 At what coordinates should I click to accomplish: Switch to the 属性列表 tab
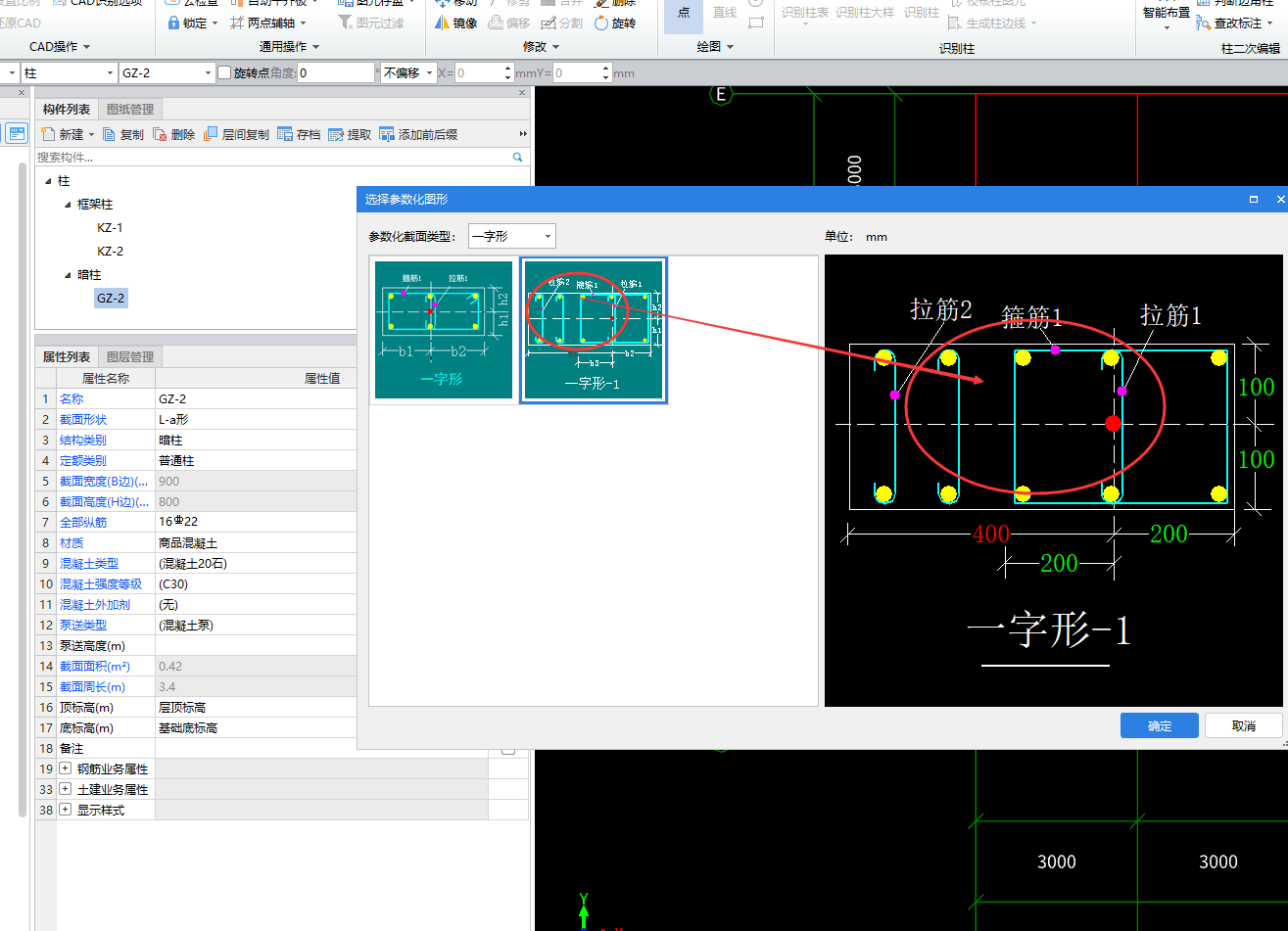click(x=67, y=356)
